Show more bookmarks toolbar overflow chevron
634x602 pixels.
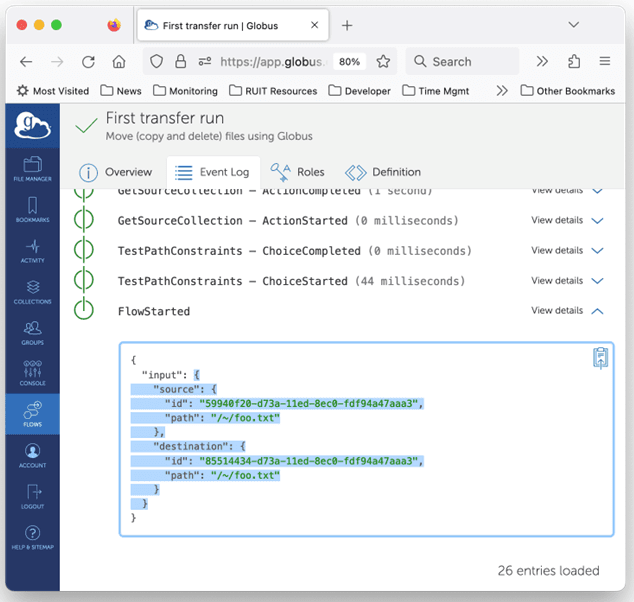coord(502,91)
